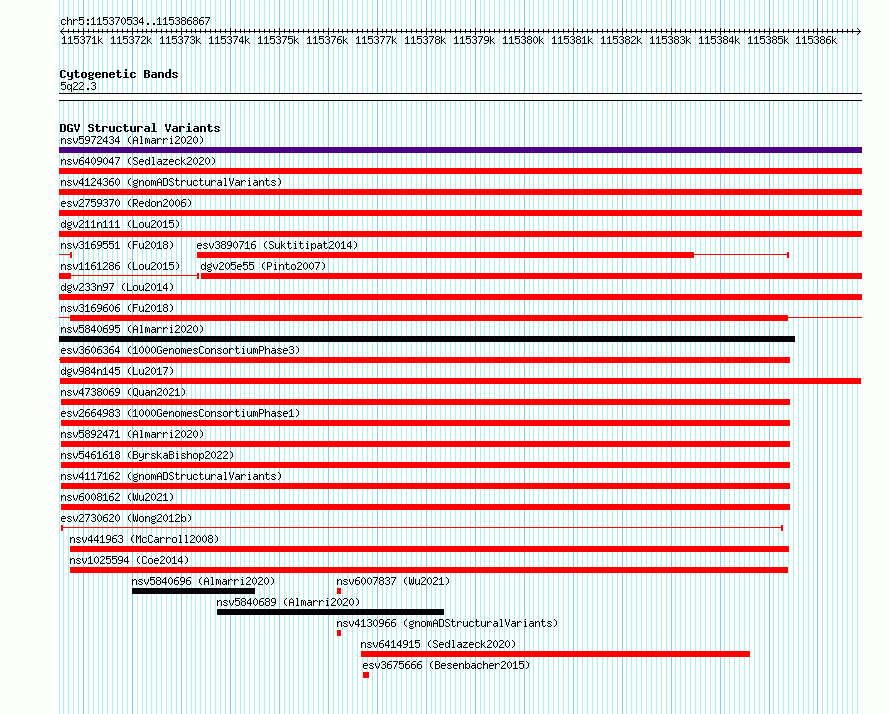Image resolution: width=890 pixels, height=714 pixels.
Task: Open the esv2759370 (Redon2006) variant entry
Action: coord(126,203)
